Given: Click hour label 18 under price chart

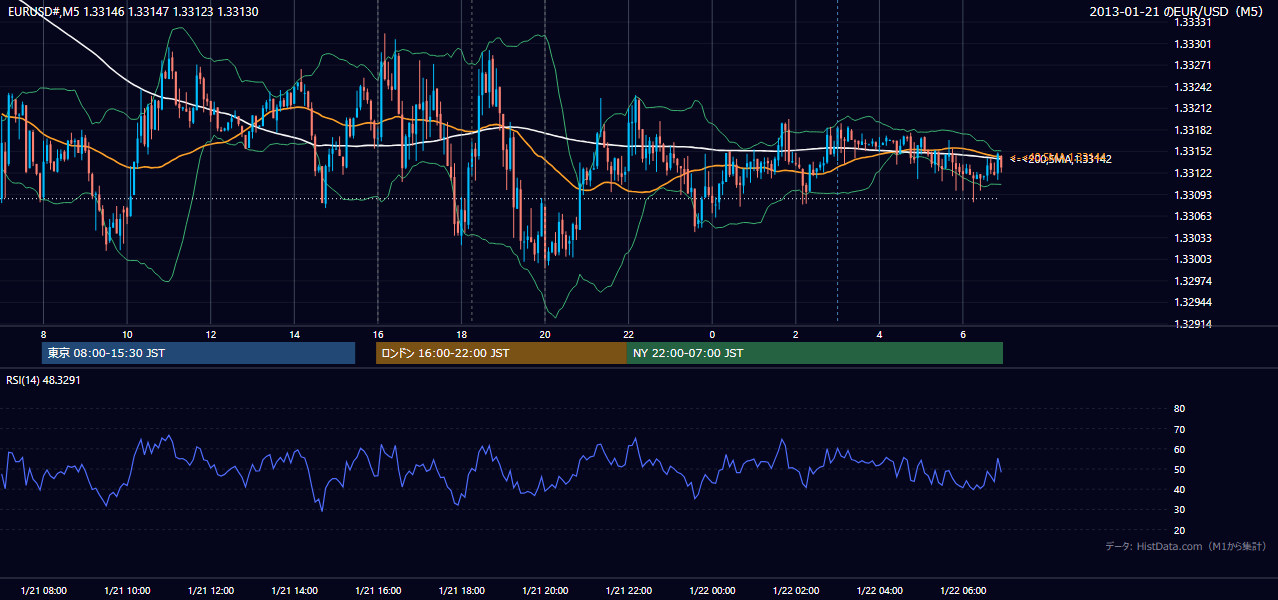Looking at the screenshot, I should [x=461, y=334].
